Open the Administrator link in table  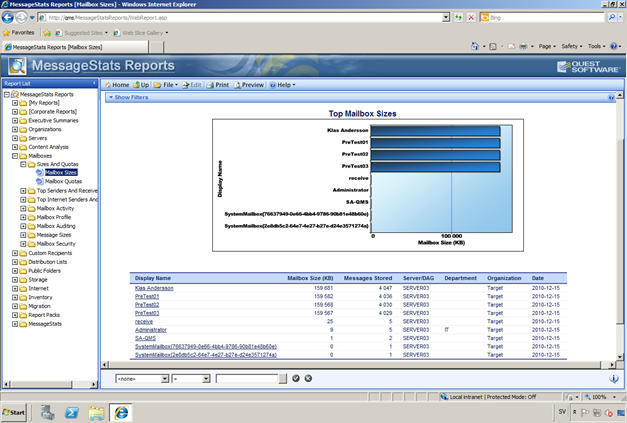(x=150, y=330)
